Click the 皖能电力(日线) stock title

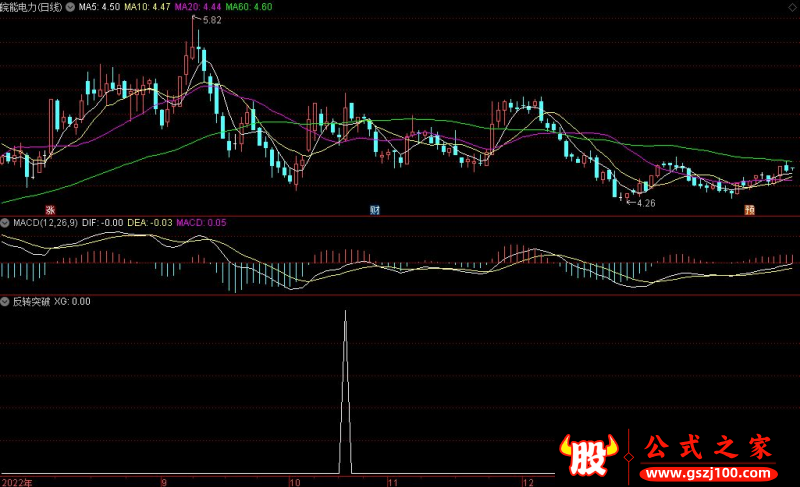31,7
